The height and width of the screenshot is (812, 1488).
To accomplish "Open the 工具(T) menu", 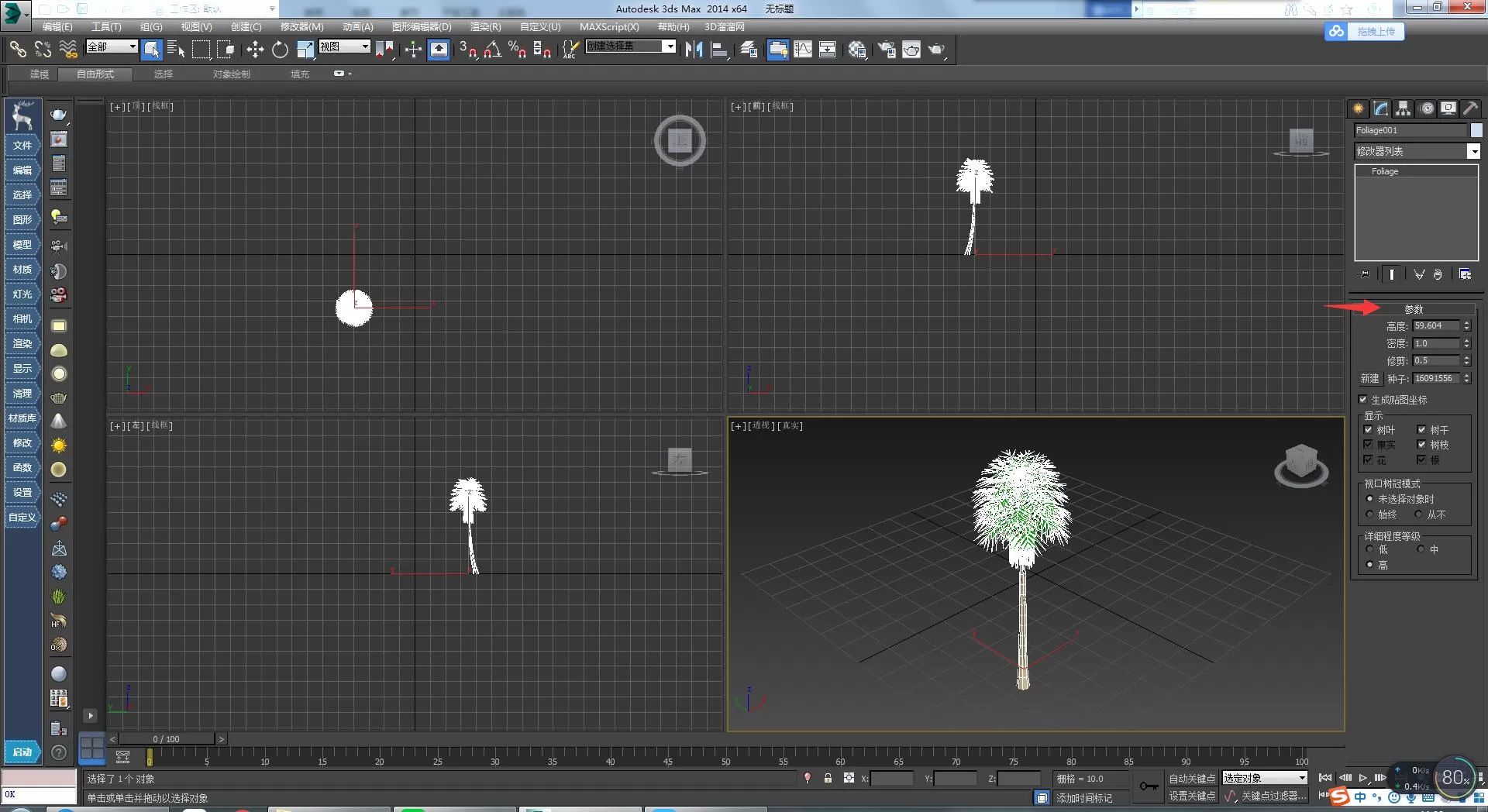I will pyautogui.click(x=106, y=26).
